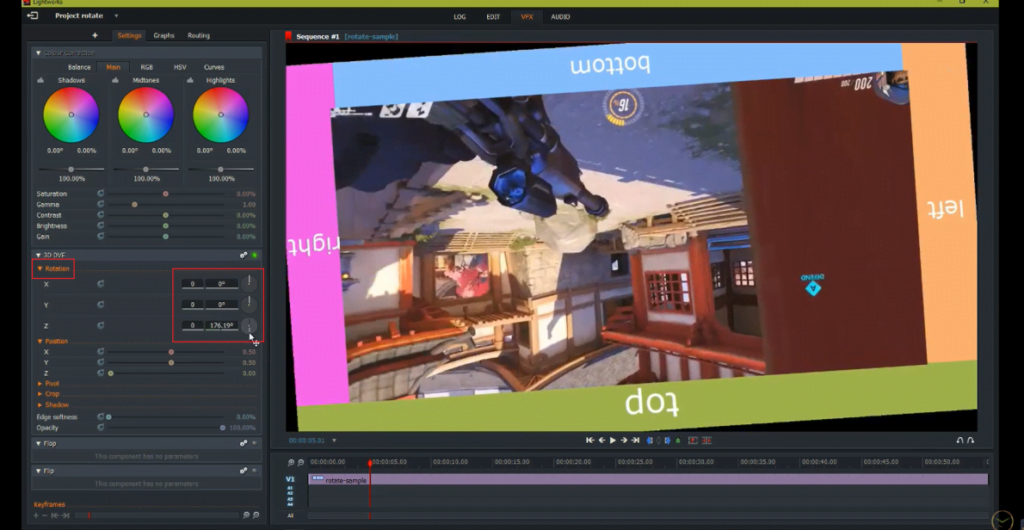Step back one frame in the viewer
The height and width of the screenshot is (530, 1024).
pyautogui.click(x=601, y=441)
